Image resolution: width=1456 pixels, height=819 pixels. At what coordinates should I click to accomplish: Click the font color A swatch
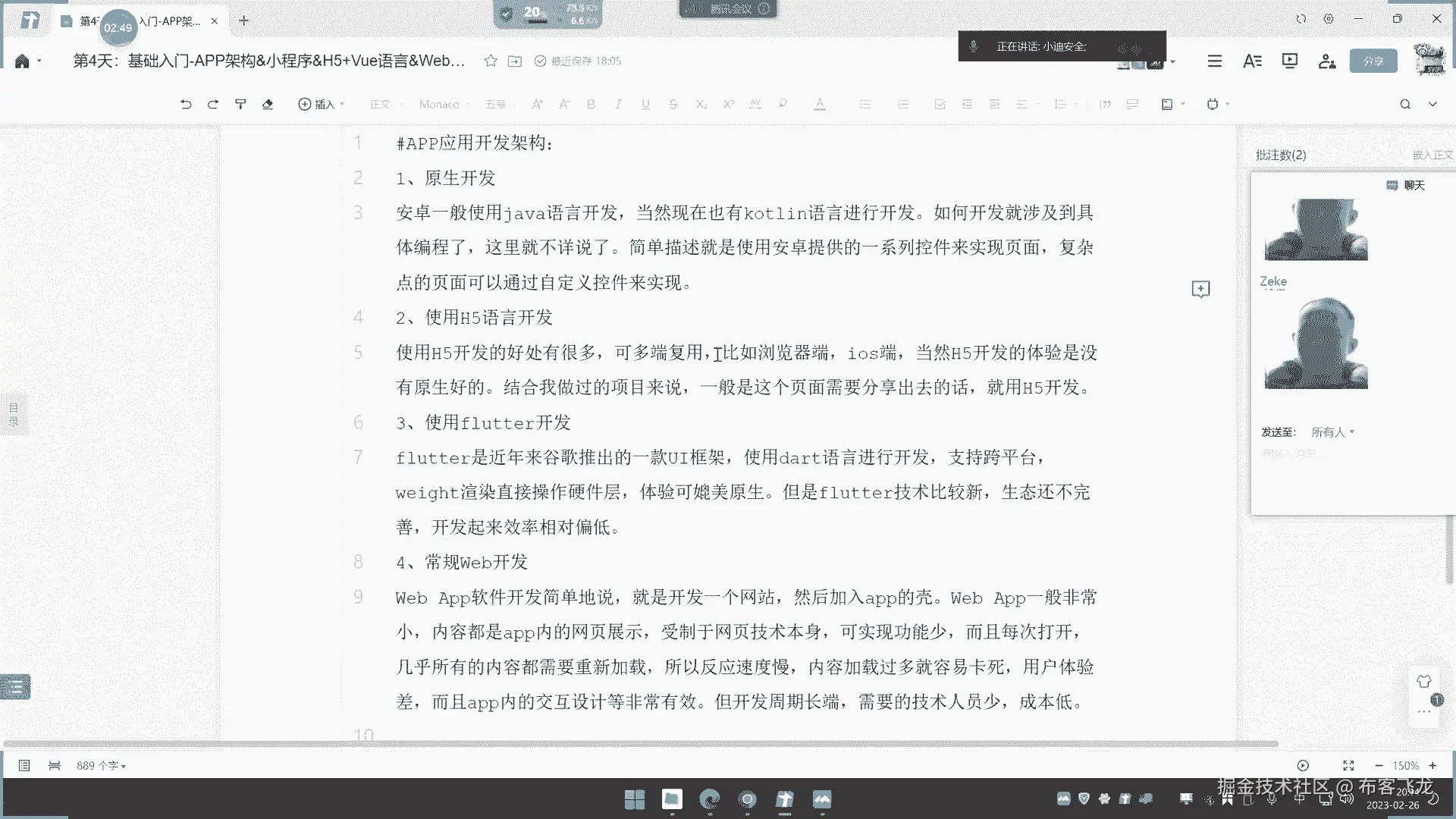pyautogui.click(x=820, y=105)
